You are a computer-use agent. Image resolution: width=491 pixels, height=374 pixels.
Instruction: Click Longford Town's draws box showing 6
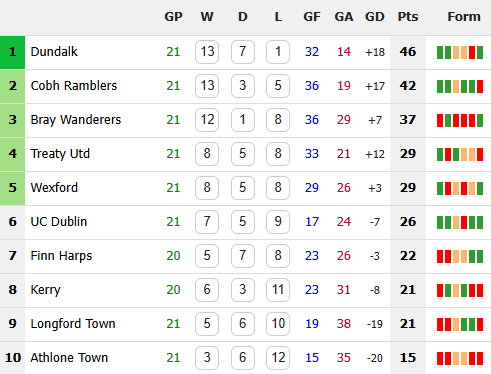[x=243, y=324]
